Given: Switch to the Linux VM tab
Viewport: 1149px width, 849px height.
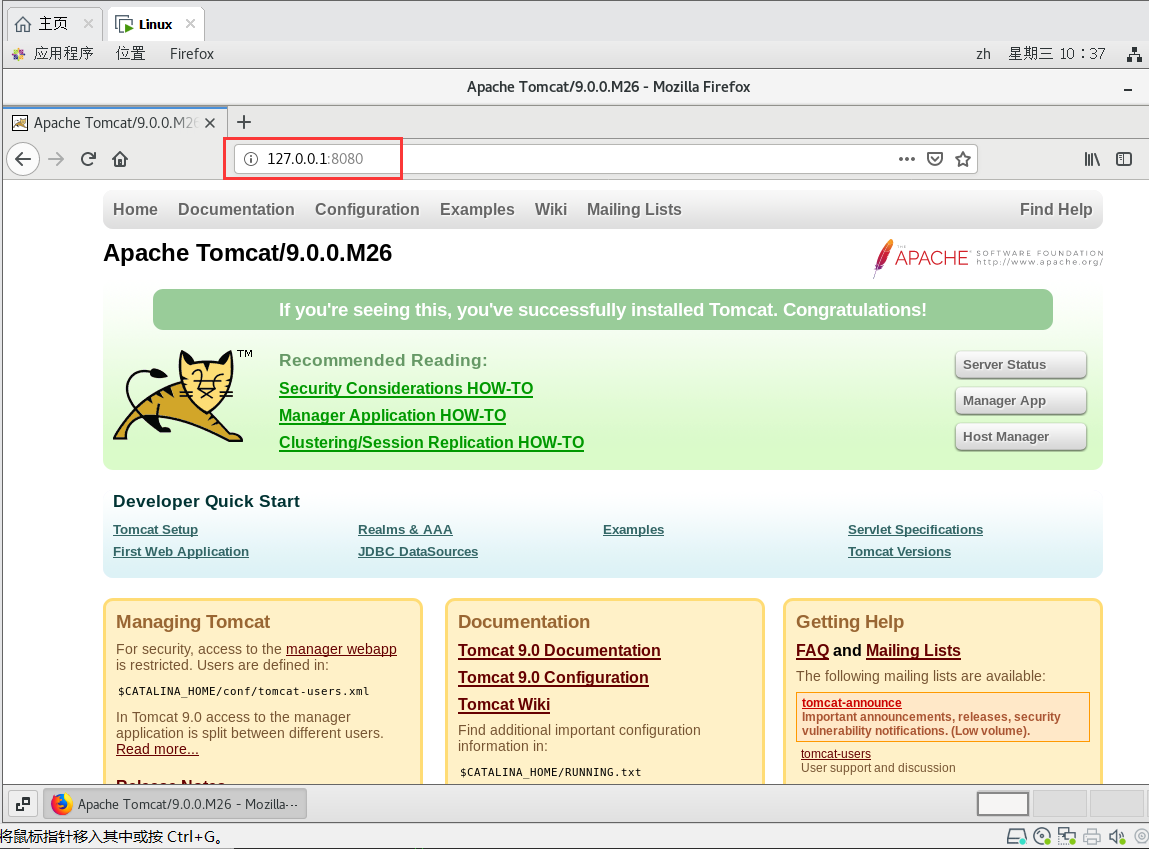Looking at the screenshot, I should (x=155, y=24).
